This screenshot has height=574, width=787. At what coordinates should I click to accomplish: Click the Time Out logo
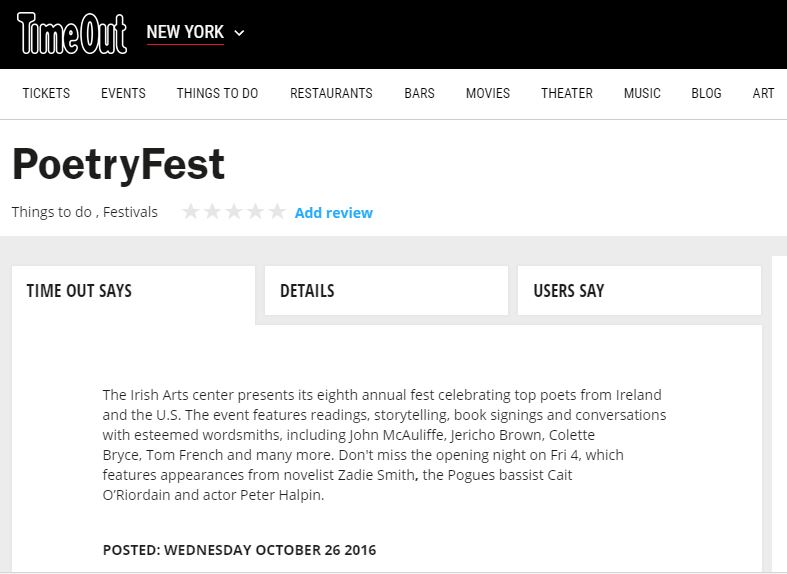(x=72, y=34)
